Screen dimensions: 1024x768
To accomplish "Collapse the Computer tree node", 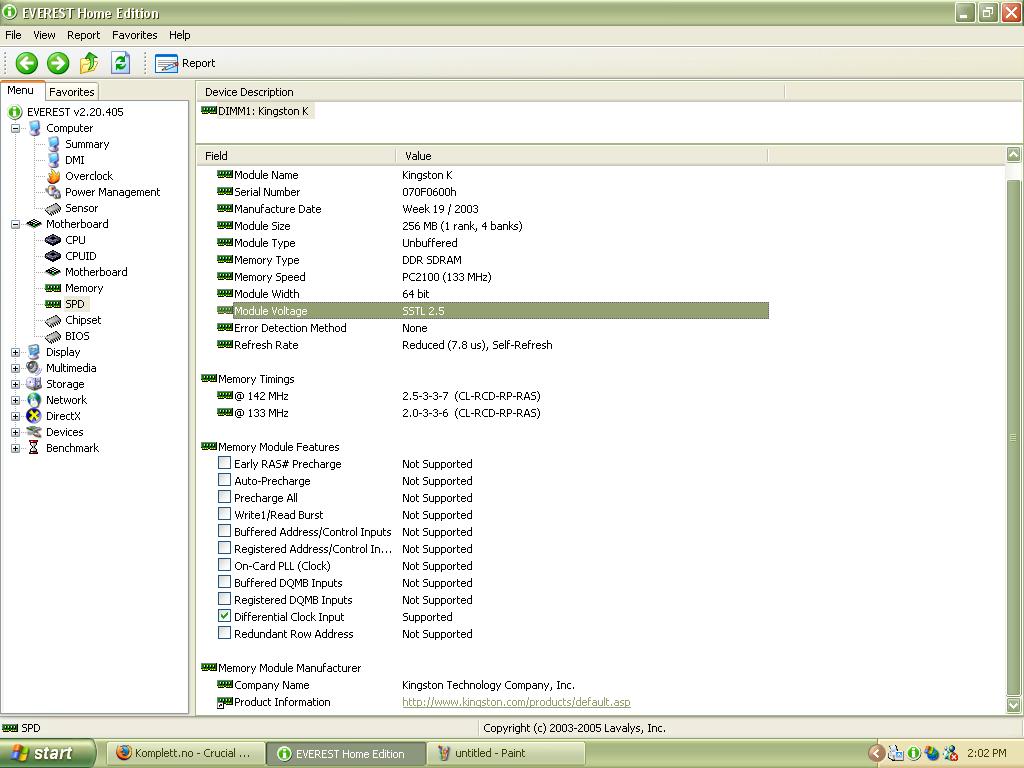I will (16, 129).
